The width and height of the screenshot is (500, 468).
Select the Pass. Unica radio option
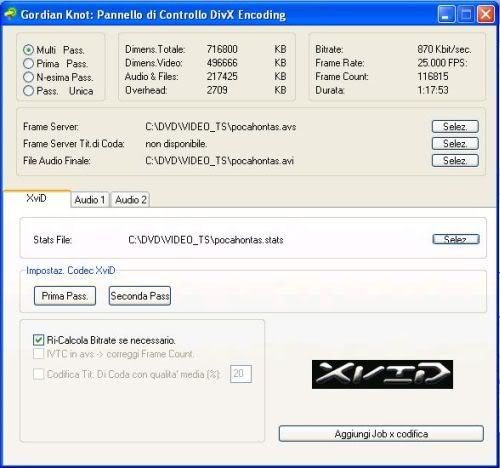click(29, 91)
